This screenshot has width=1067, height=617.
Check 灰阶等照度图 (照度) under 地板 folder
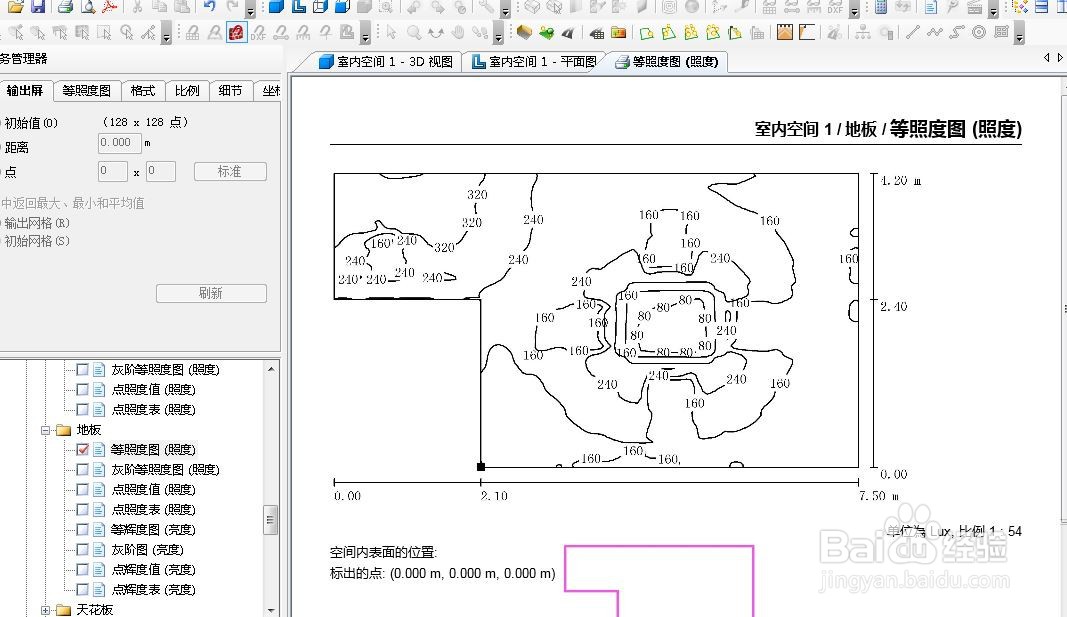tap(83, 469)
